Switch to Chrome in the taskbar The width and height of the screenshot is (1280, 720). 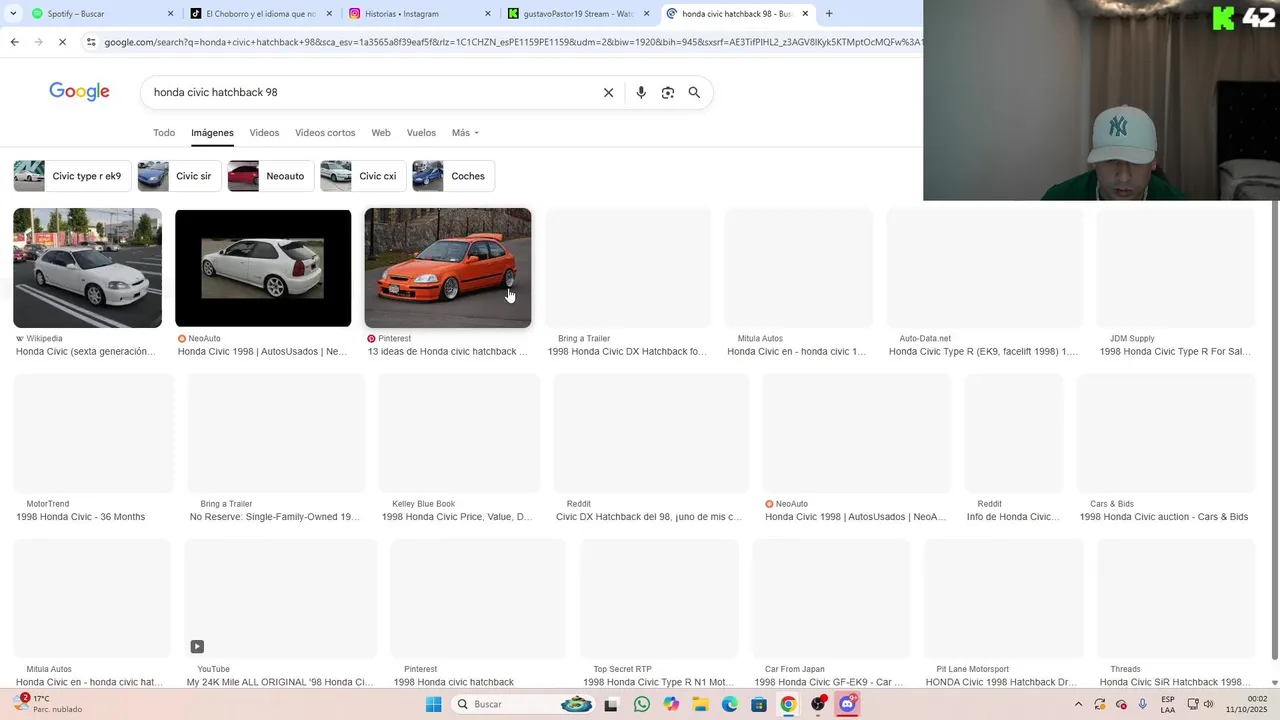788,704
